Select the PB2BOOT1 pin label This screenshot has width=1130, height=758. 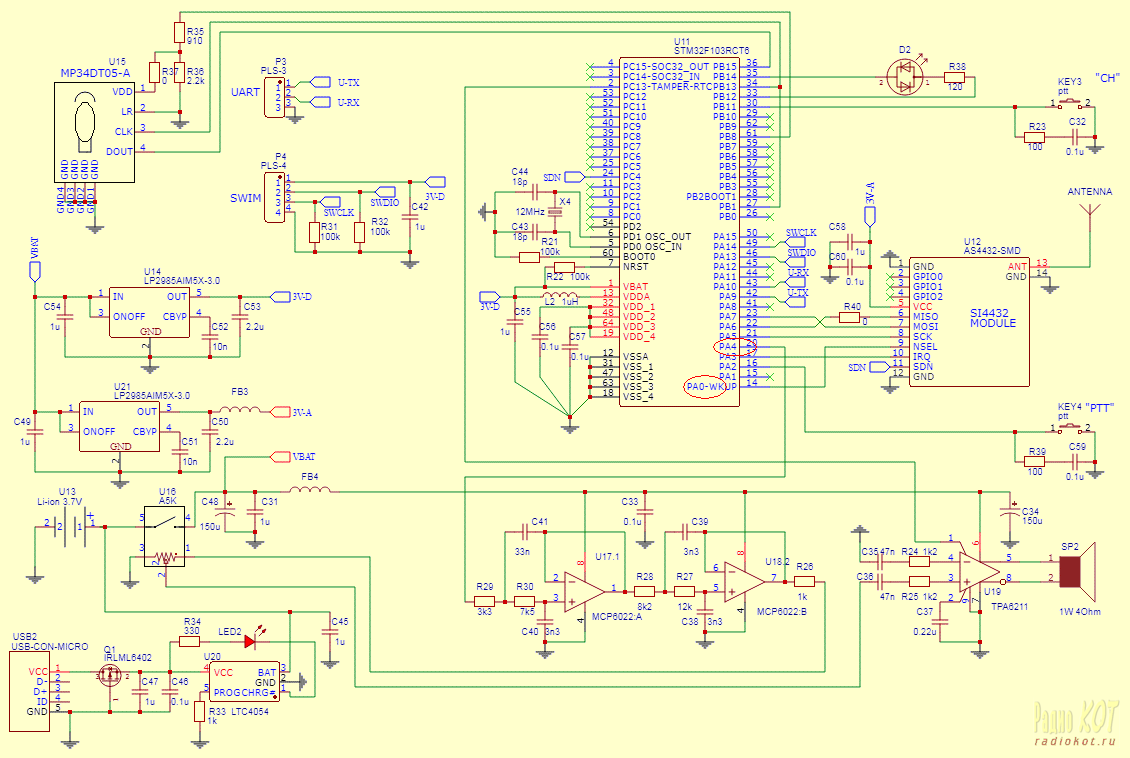[711, 196]
